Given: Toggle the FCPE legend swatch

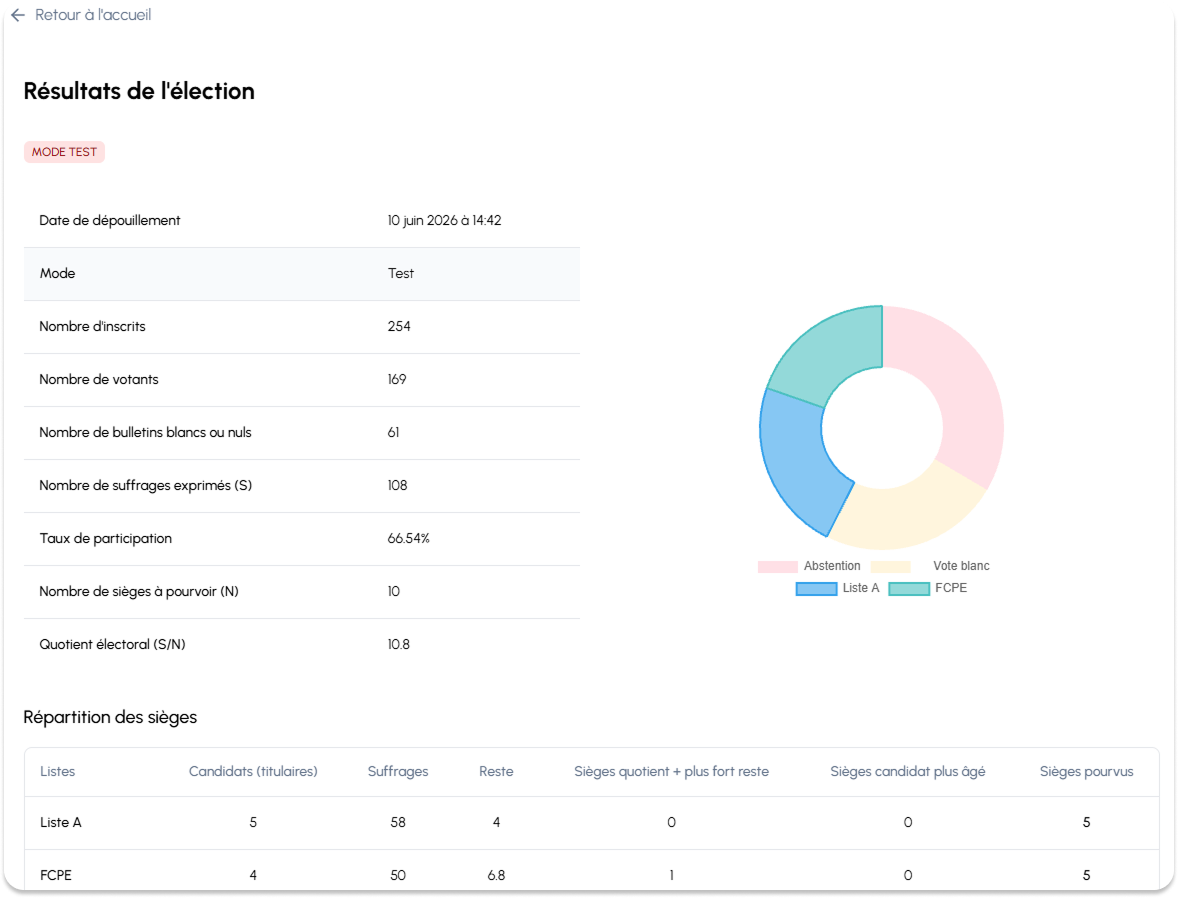Looking at the screenshot, I should coord(909,588).
